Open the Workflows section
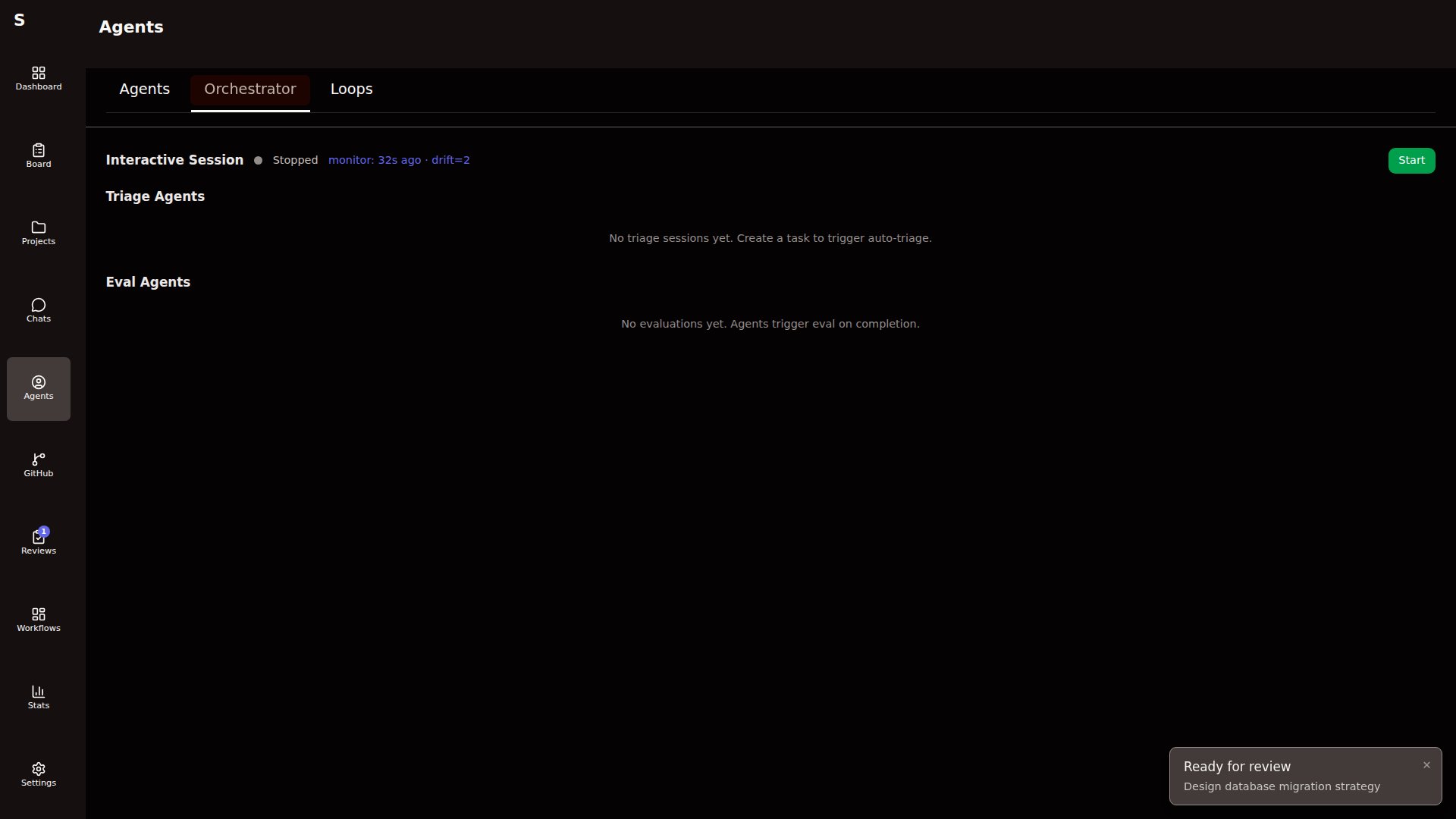Image resolution: width=1456 pixels, height=819 pixels. coord(38,619)
